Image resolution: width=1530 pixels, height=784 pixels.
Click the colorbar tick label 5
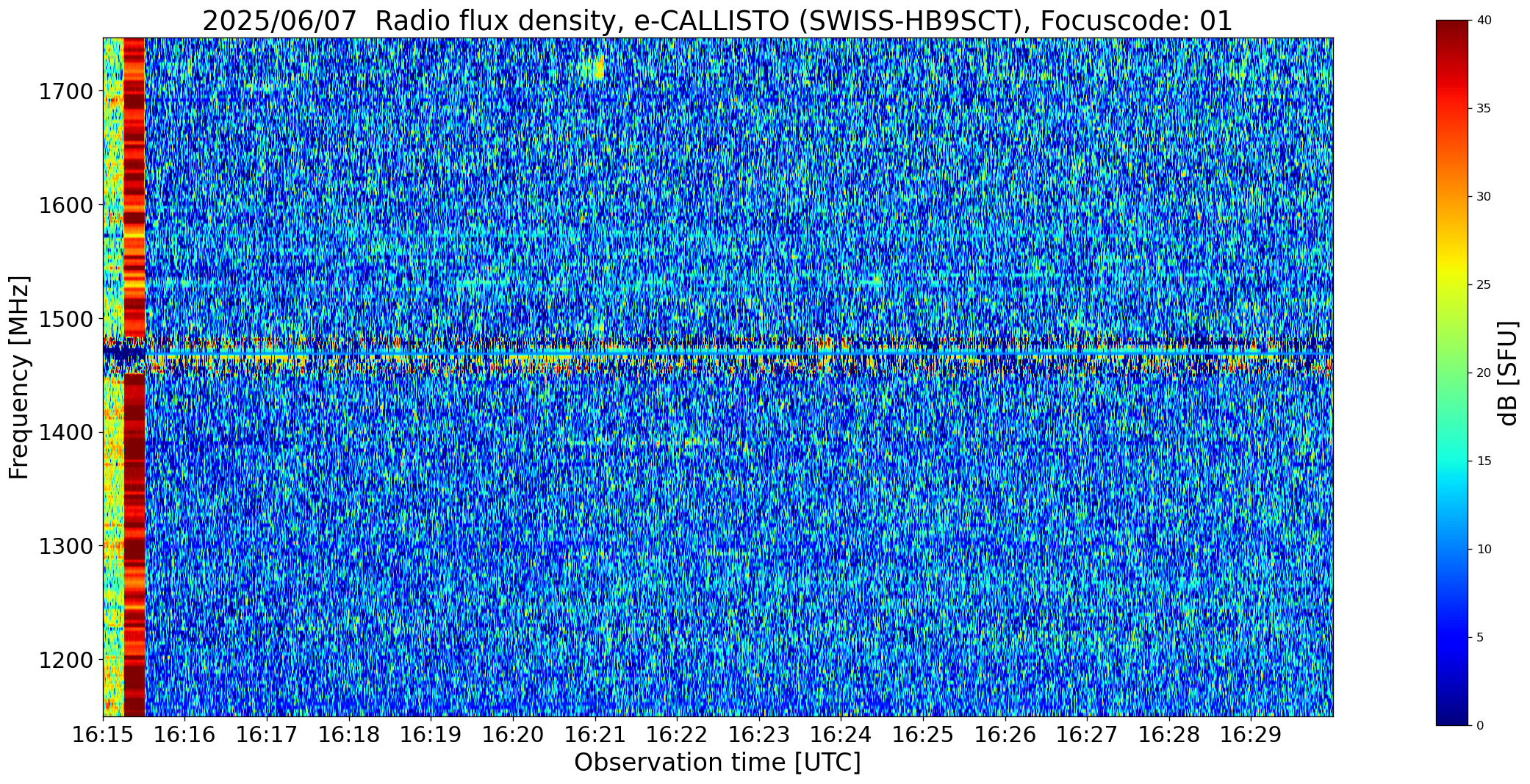pyautogui.click(x=1480, y=638)
